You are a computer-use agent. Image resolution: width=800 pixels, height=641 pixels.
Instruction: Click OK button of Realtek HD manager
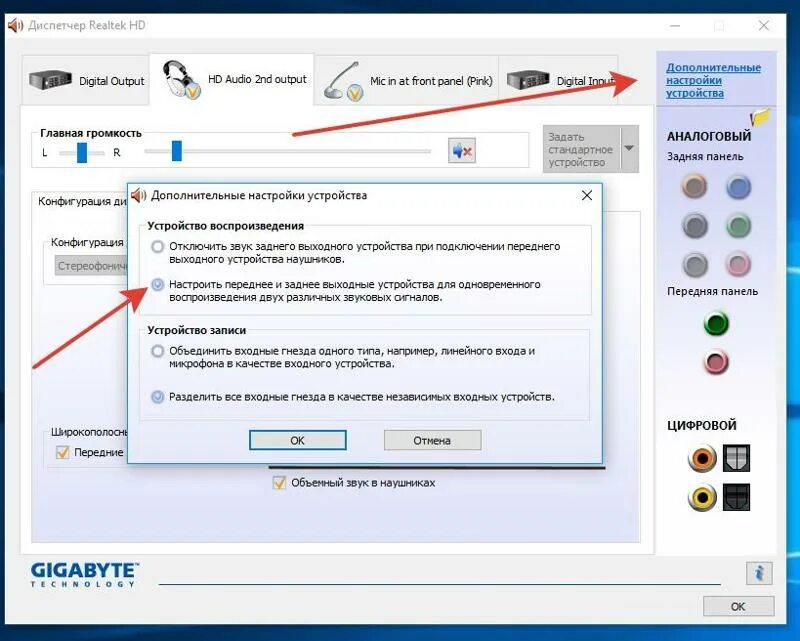pos(738,606)
